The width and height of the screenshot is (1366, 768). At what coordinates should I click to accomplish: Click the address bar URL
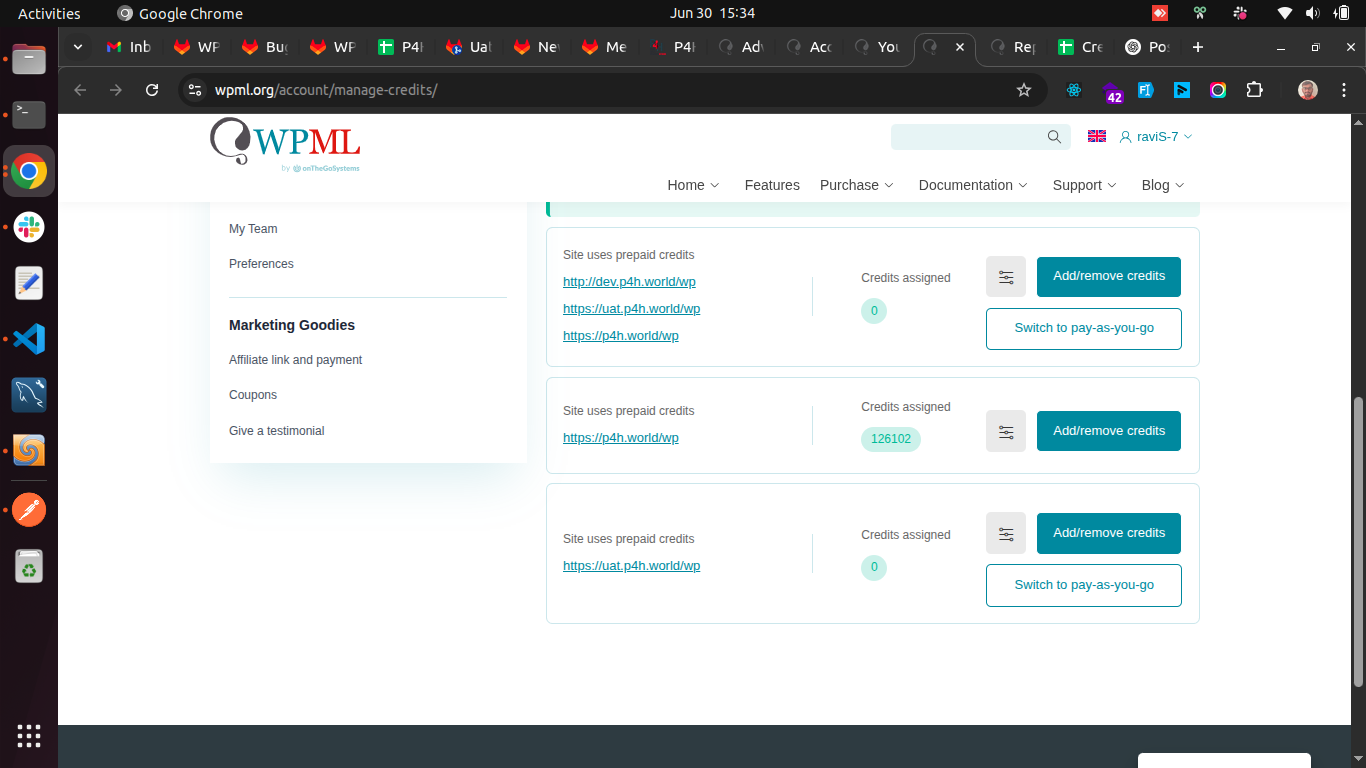[326, 90]
